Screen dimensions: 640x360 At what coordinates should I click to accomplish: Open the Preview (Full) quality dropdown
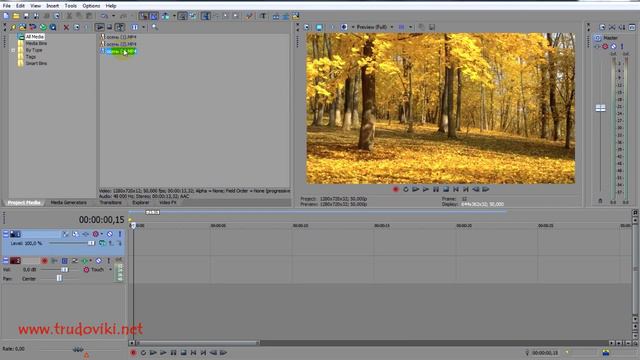click(x=392, y=27)
